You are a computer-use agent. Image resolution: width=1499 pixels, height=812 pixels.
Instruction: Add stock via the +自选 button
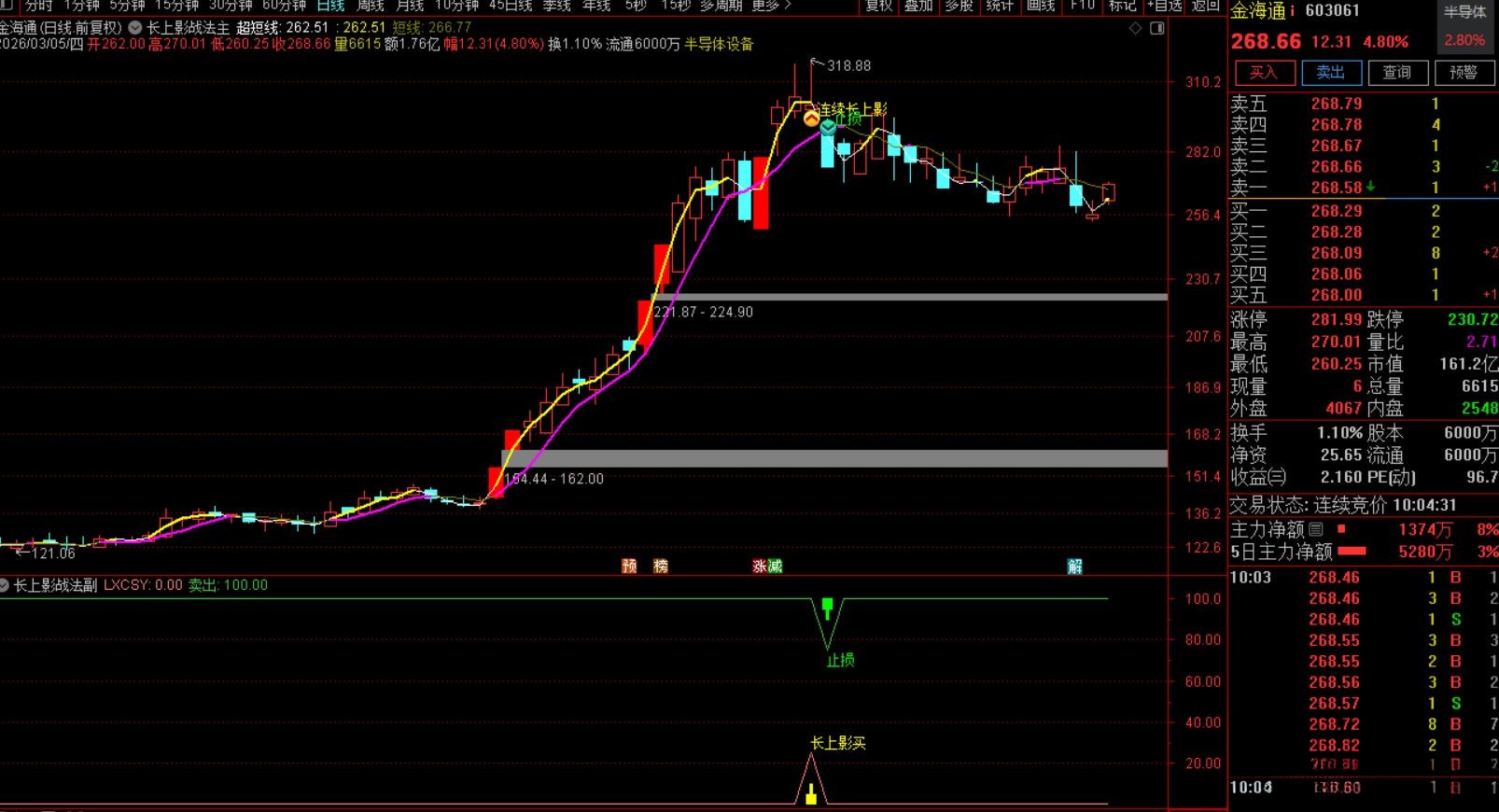[1164, 6]
